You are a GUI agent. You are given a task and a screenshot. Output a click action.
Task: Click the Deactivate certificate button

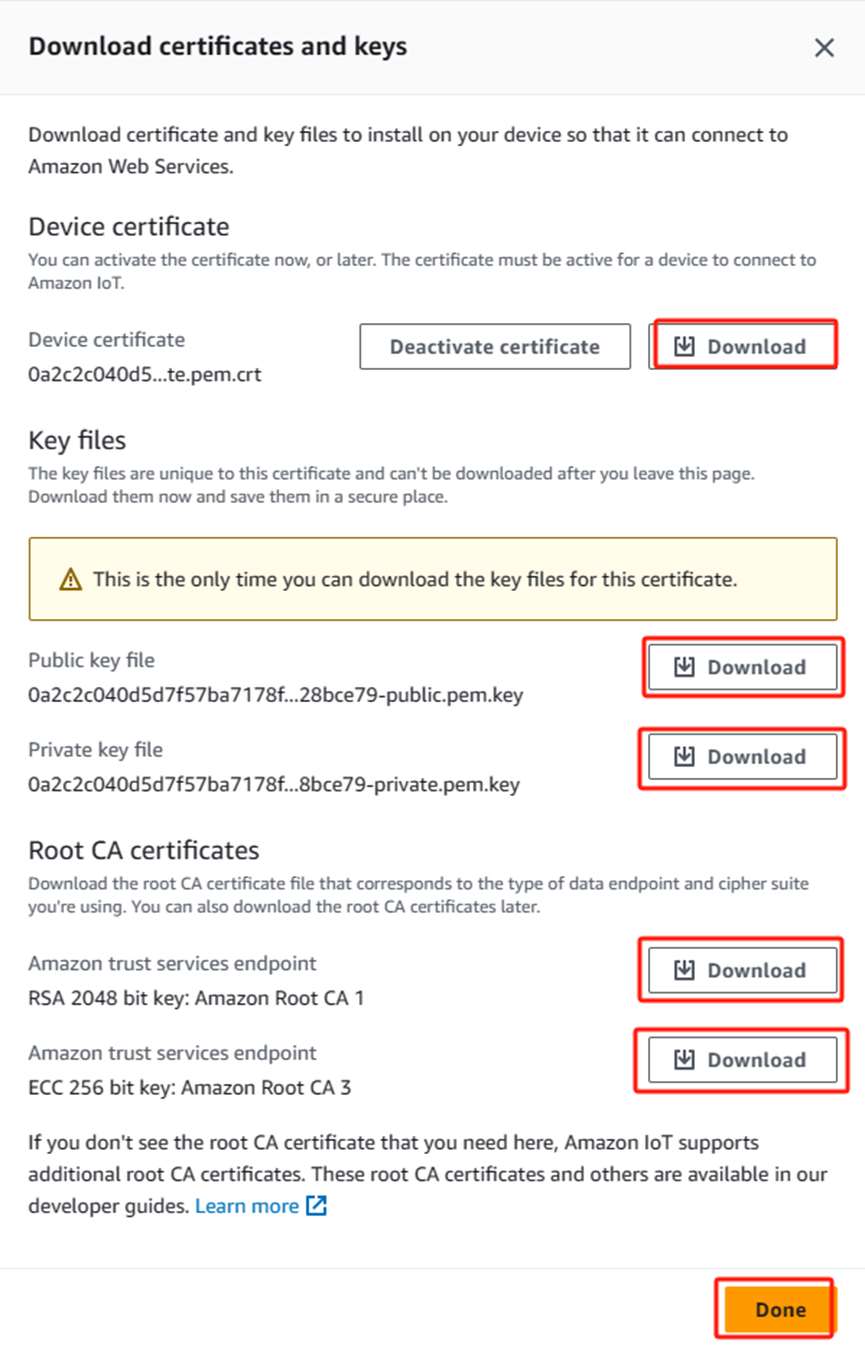495,347
